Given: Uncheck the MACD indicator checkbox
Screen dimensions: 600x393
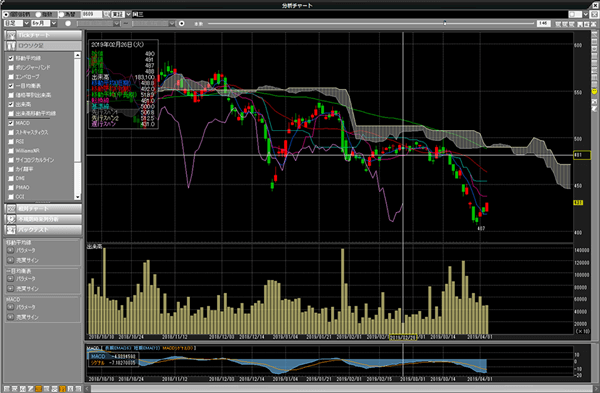Looking at the screenshot, I should [11, 123].
